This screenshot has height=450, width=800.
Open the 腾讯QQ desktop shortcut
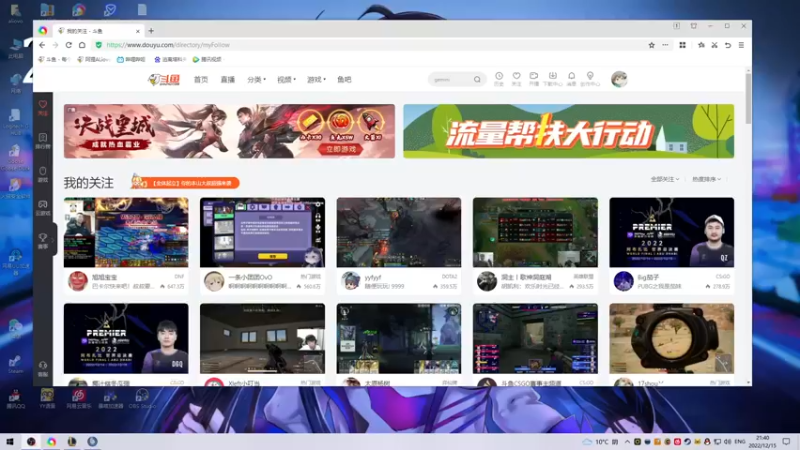point(15,398)
